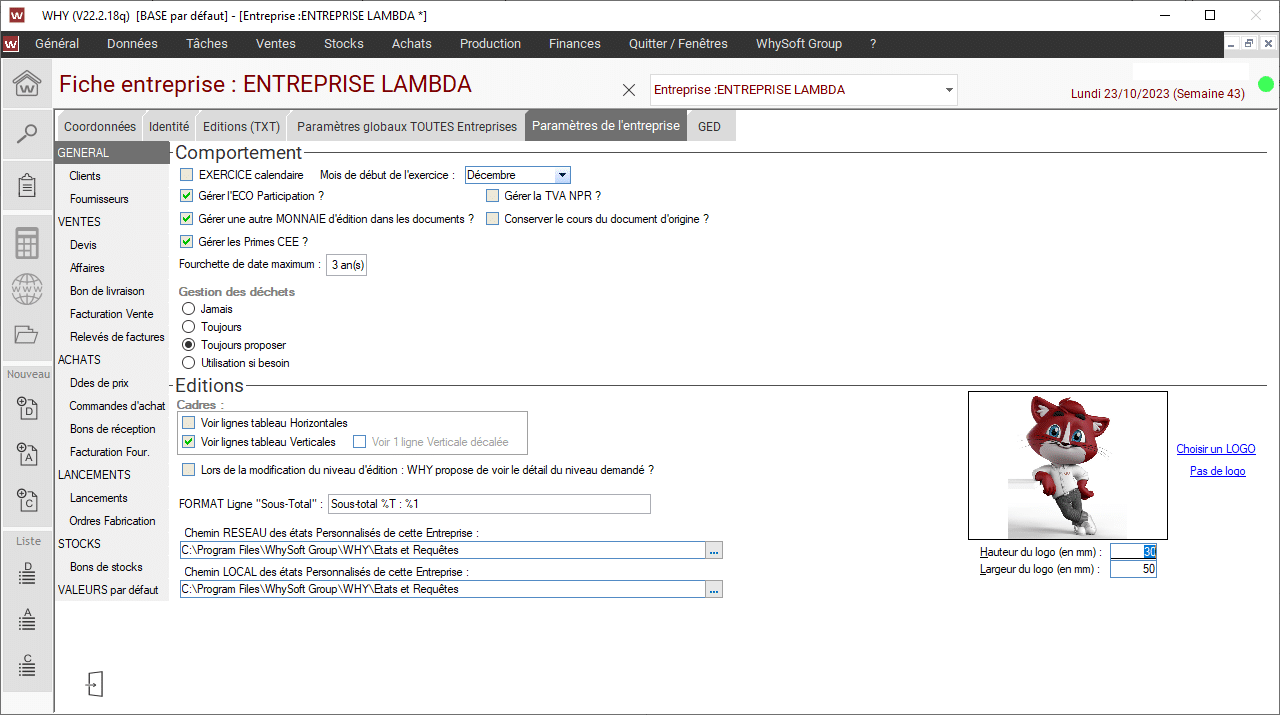This screenshot has width=1280, height=715.
Task: Click the Largeur du logo field
Action: [x=1133, y=569]
